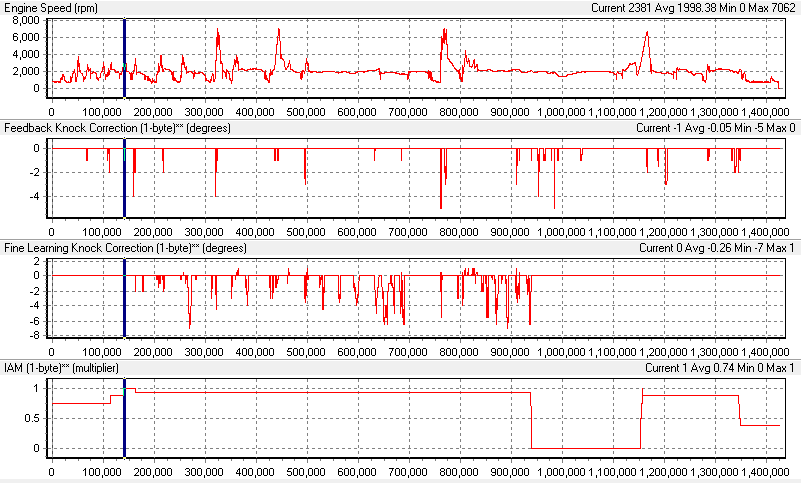Image resolution: width=801 pixels, height=483 pixels.
Task: Select the blue cursor in Feedback Knock graph
Action: click(x=124, y=176)
